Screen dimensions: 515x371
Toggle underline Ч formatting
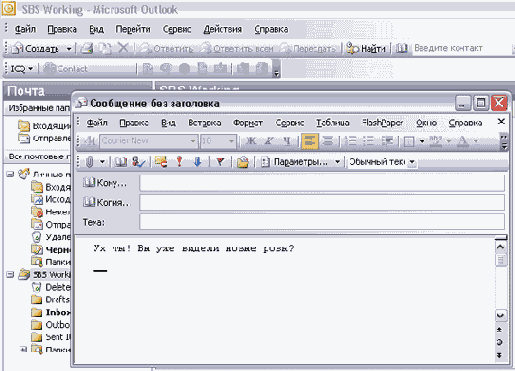point(287,141)
